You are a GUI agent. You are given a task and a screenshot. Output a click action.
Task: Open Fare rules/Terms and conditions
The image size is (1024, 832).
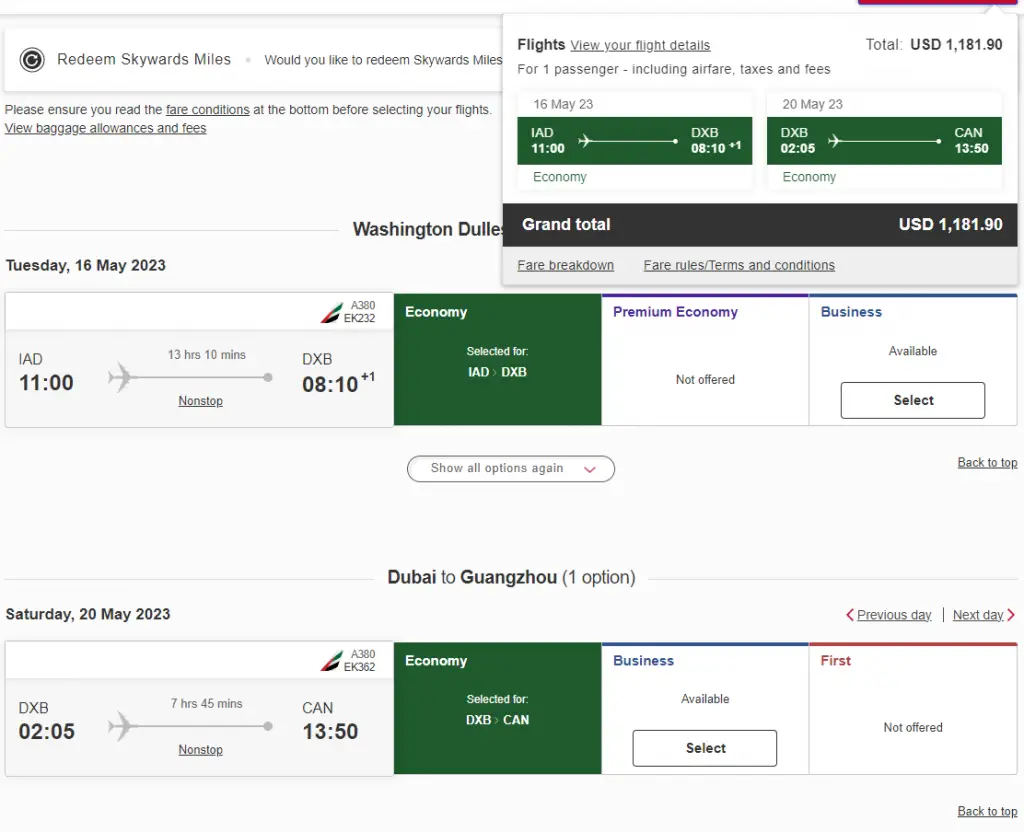738,265
